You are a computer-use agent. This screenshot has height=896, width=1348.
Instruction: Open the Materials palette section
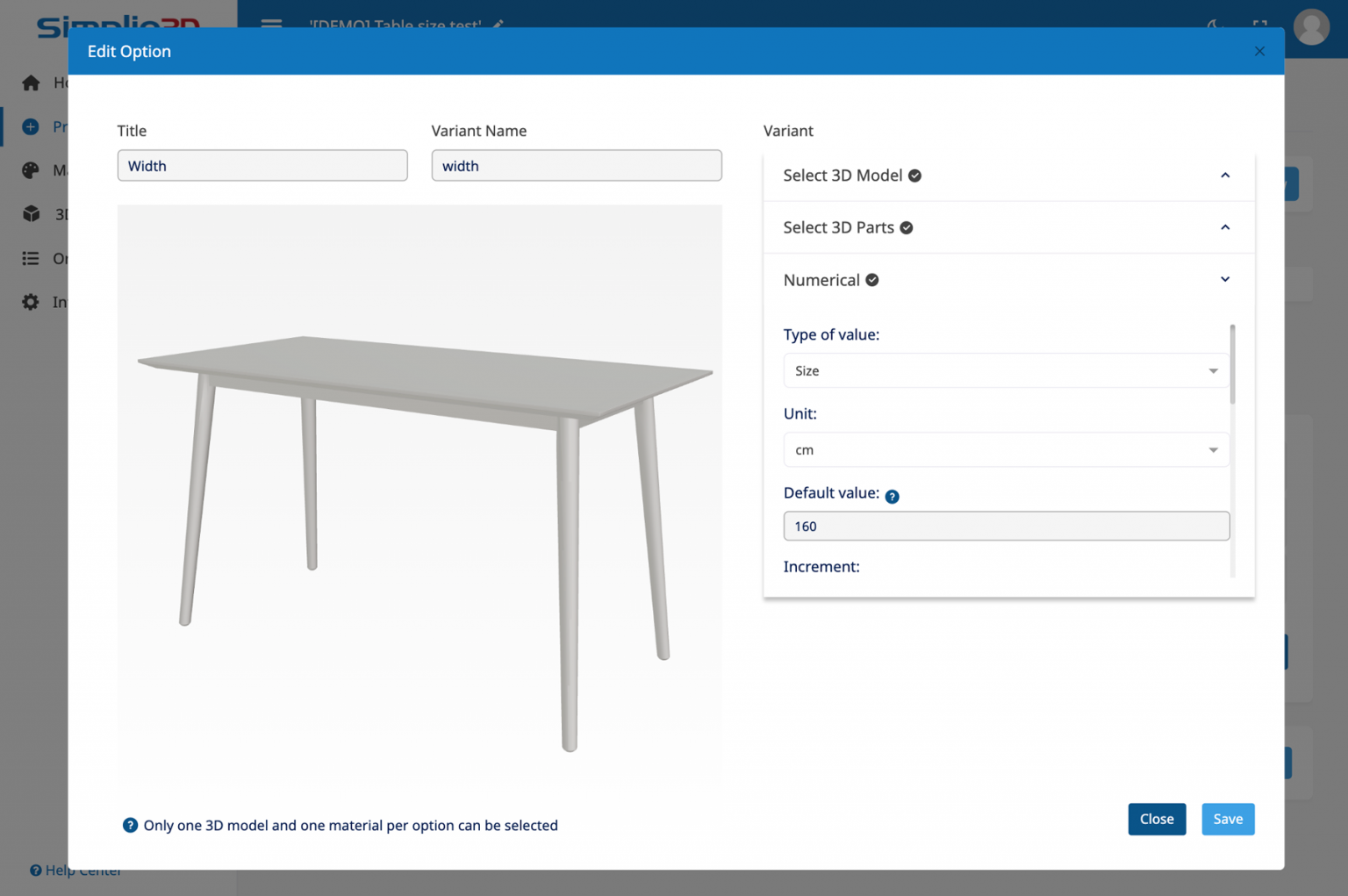coord(31,170)
